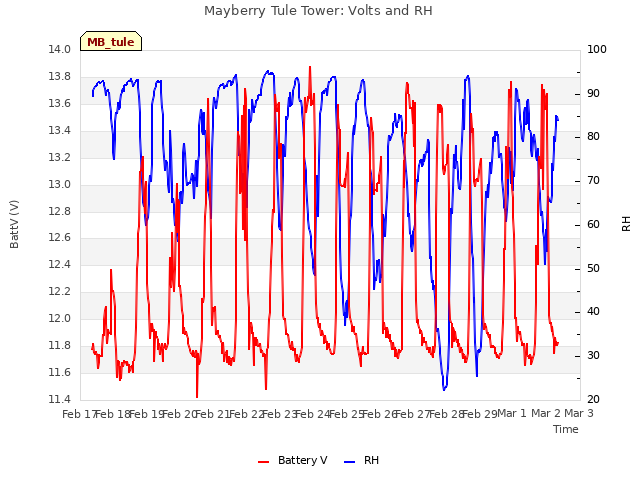Click the Feb 28 date label

(446, 414)
